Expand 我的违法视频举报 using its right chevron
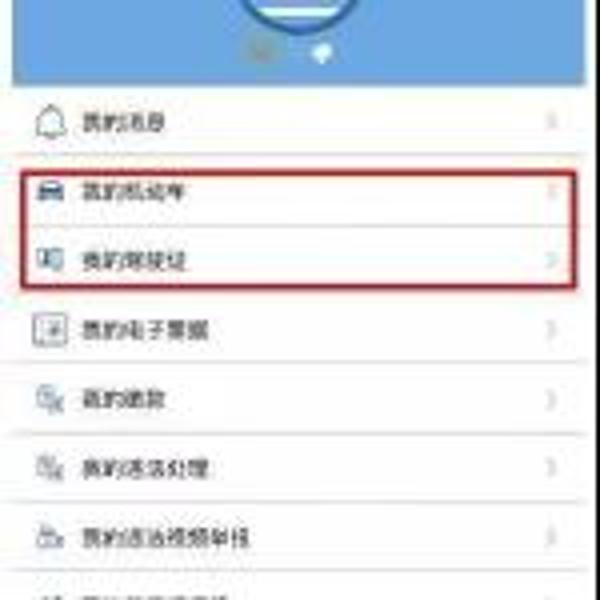 coord(551,536)
